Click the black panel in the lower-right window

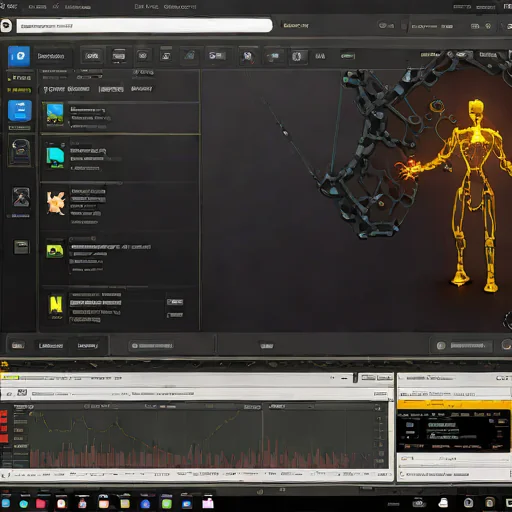(454, 431)
